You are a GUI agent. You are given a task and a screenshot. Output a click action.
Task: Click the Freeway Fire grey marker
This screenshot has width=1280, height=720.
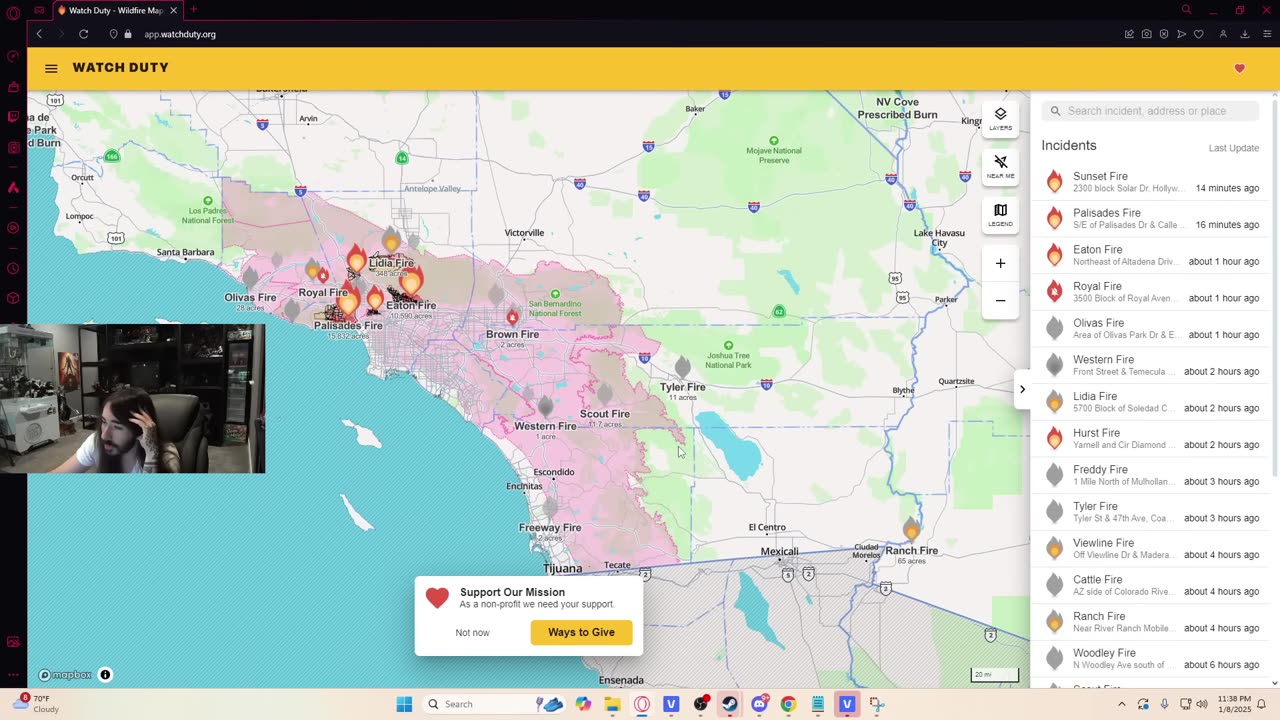coord(550,509)
